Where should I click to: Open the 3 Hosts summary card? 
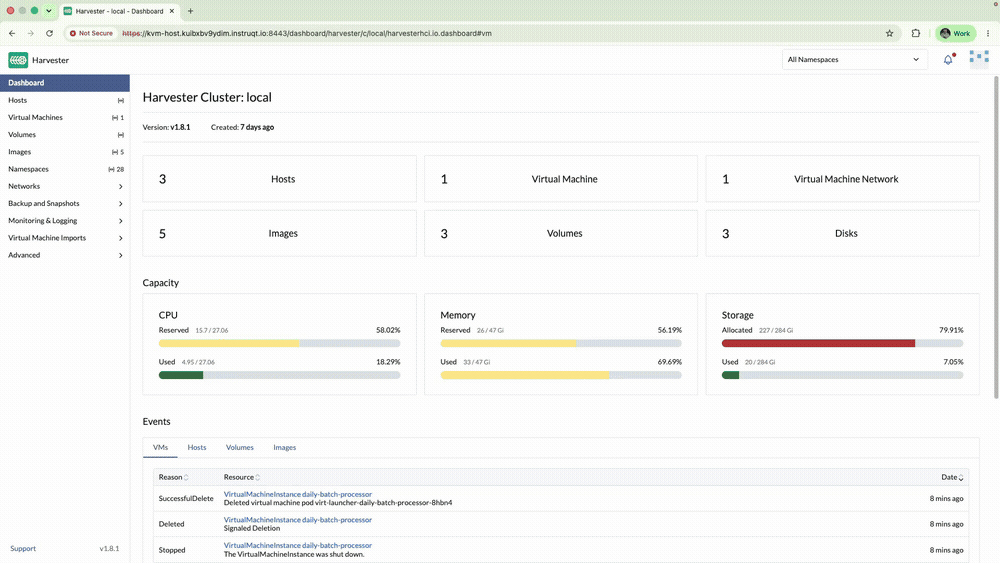(x=279, y=179)
